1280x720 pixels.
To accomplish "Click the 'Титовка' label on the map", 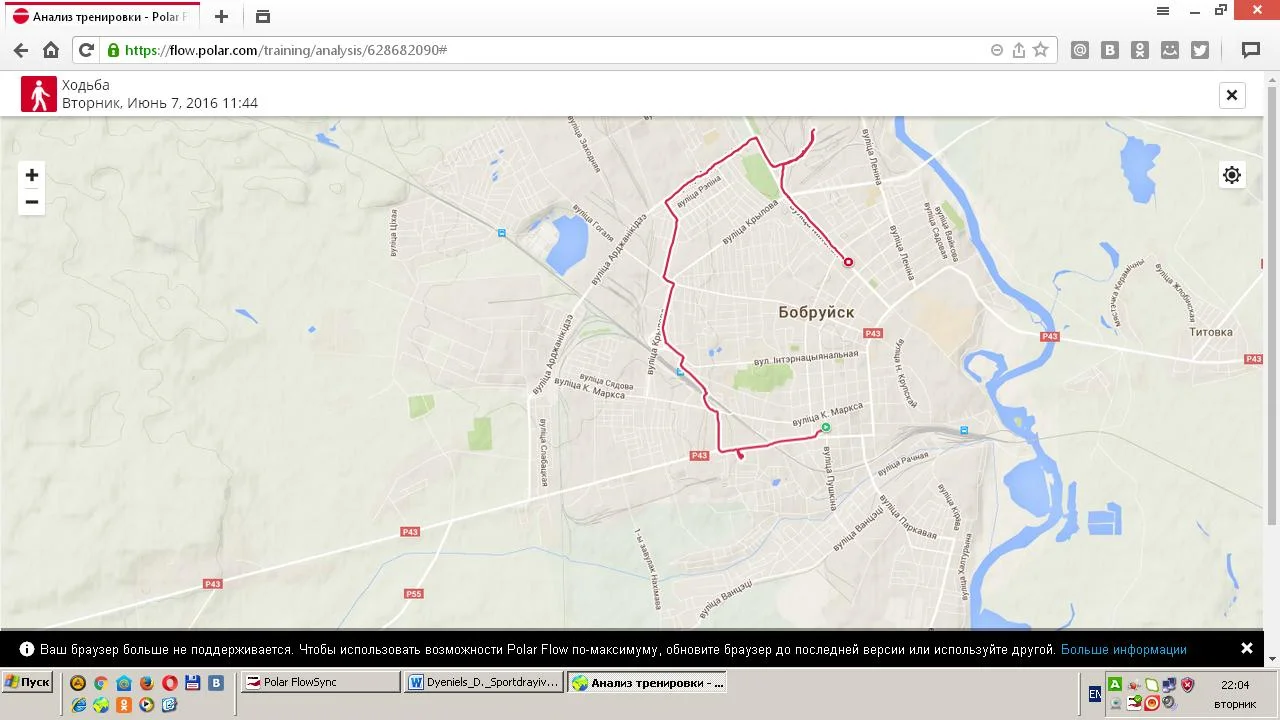I will tap(1211, 332).
